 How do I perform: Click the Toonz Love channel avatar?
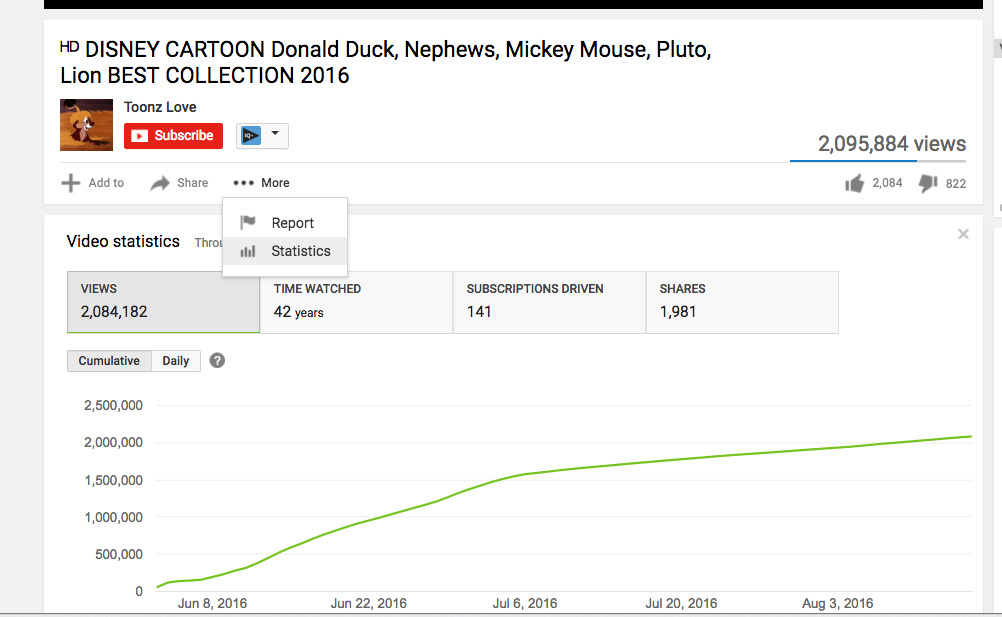click(86, 125)
